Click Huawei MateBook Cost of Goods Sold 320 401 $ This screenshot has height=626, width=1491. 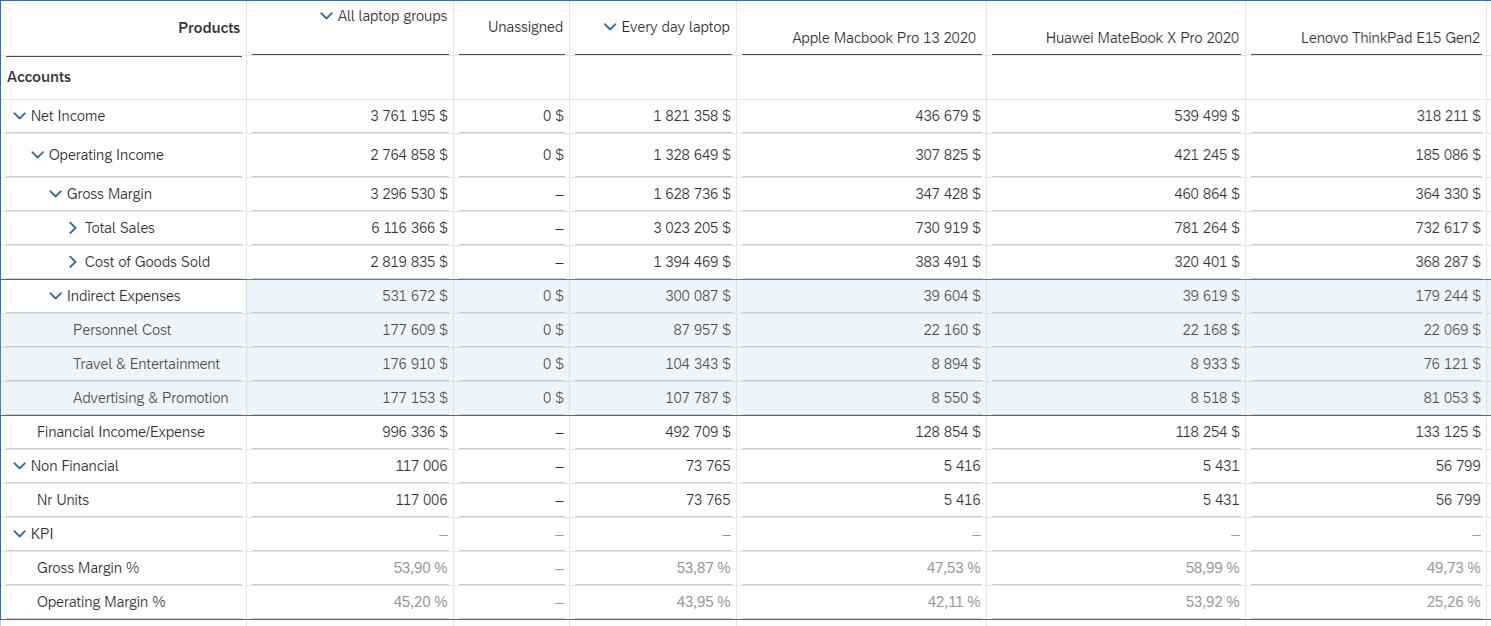(1207, 262)
